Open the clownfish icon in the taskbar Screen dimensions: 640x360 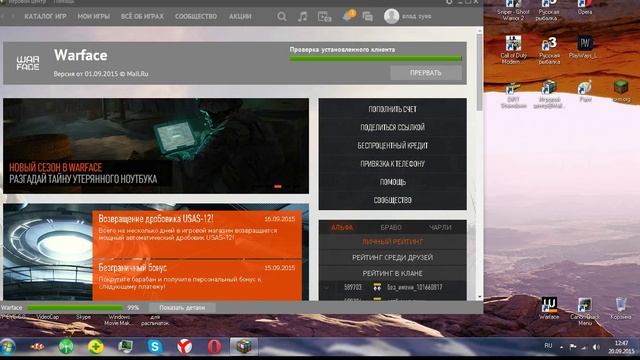[x=38, y=347]
